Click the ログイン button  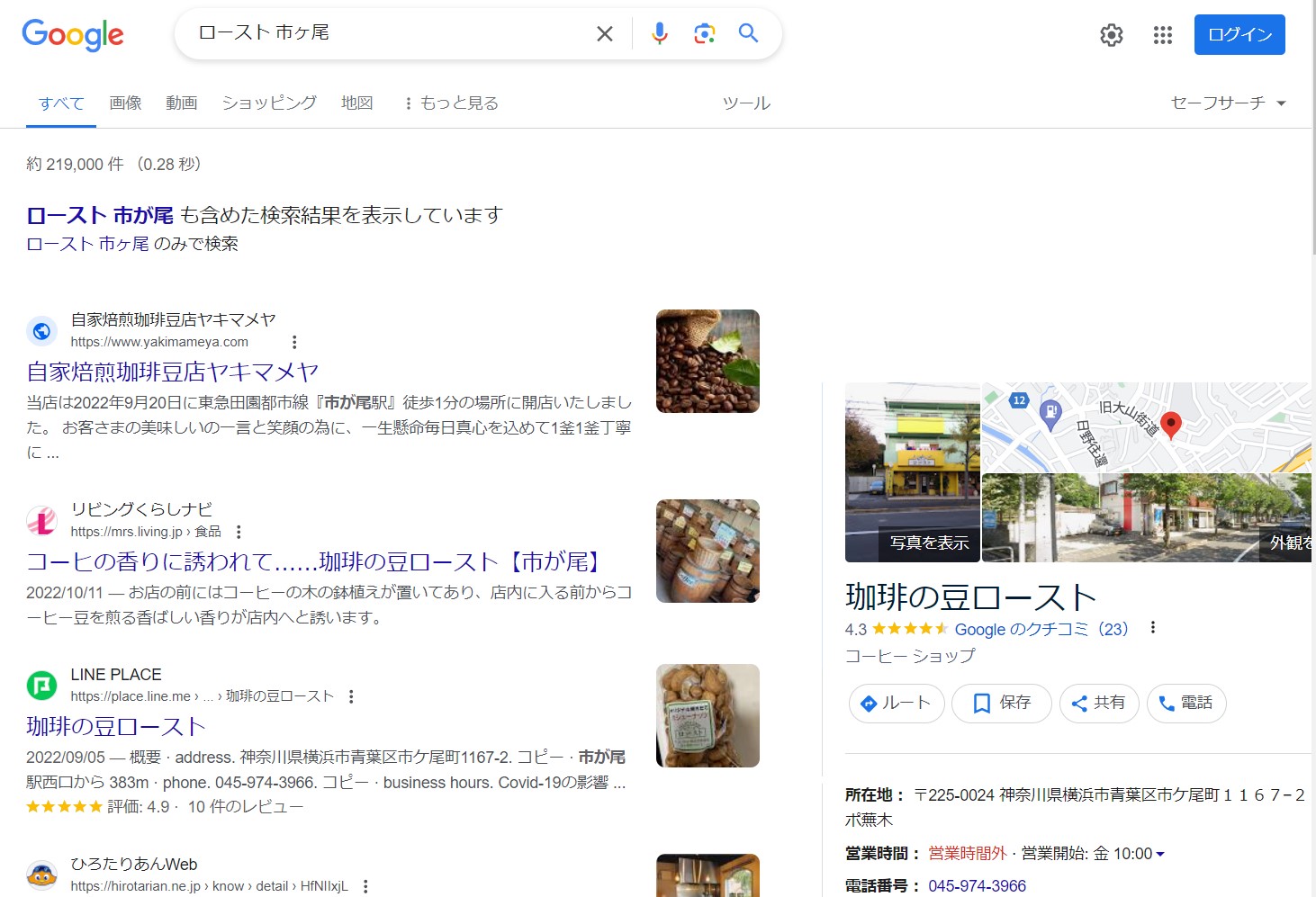coord(1239,34)
